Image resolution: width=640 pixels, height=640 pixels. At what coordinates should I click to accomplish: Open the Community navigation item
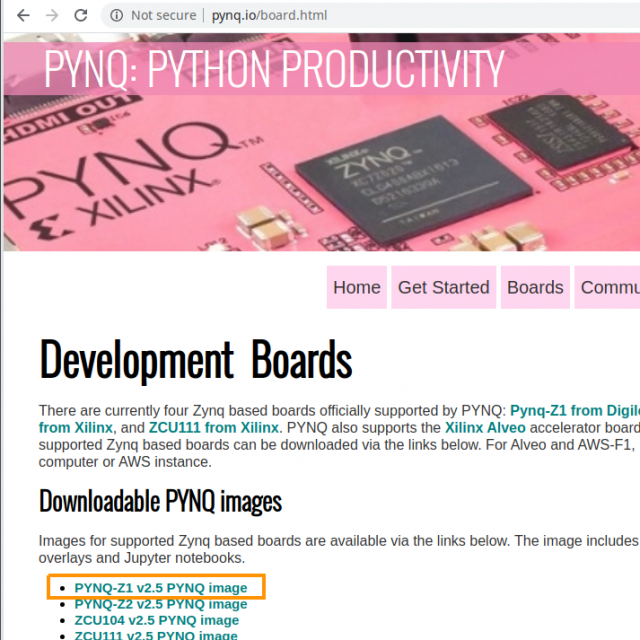point(609,288)
